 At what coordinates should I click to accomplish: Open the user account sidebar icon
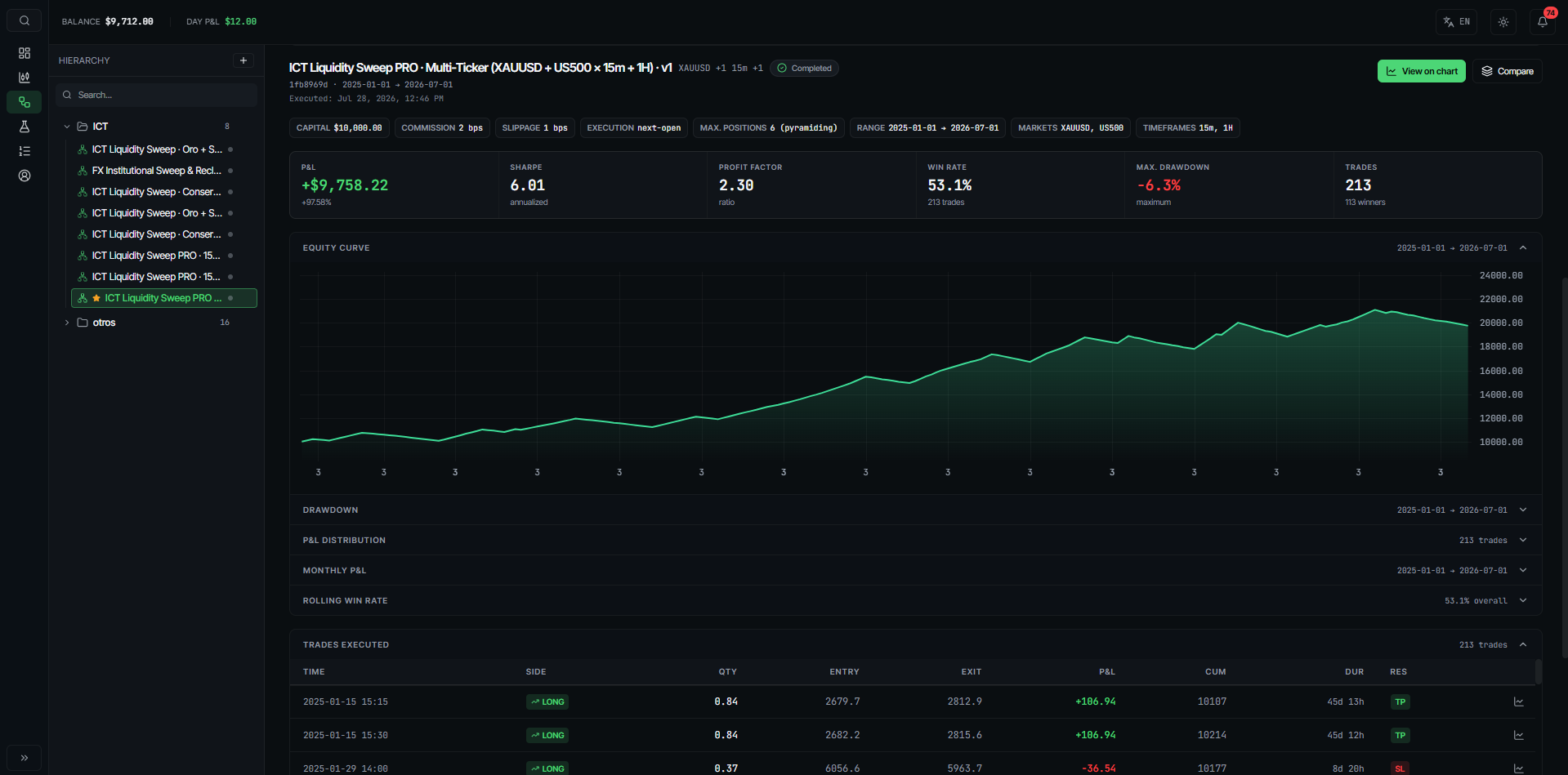[25, 176]
